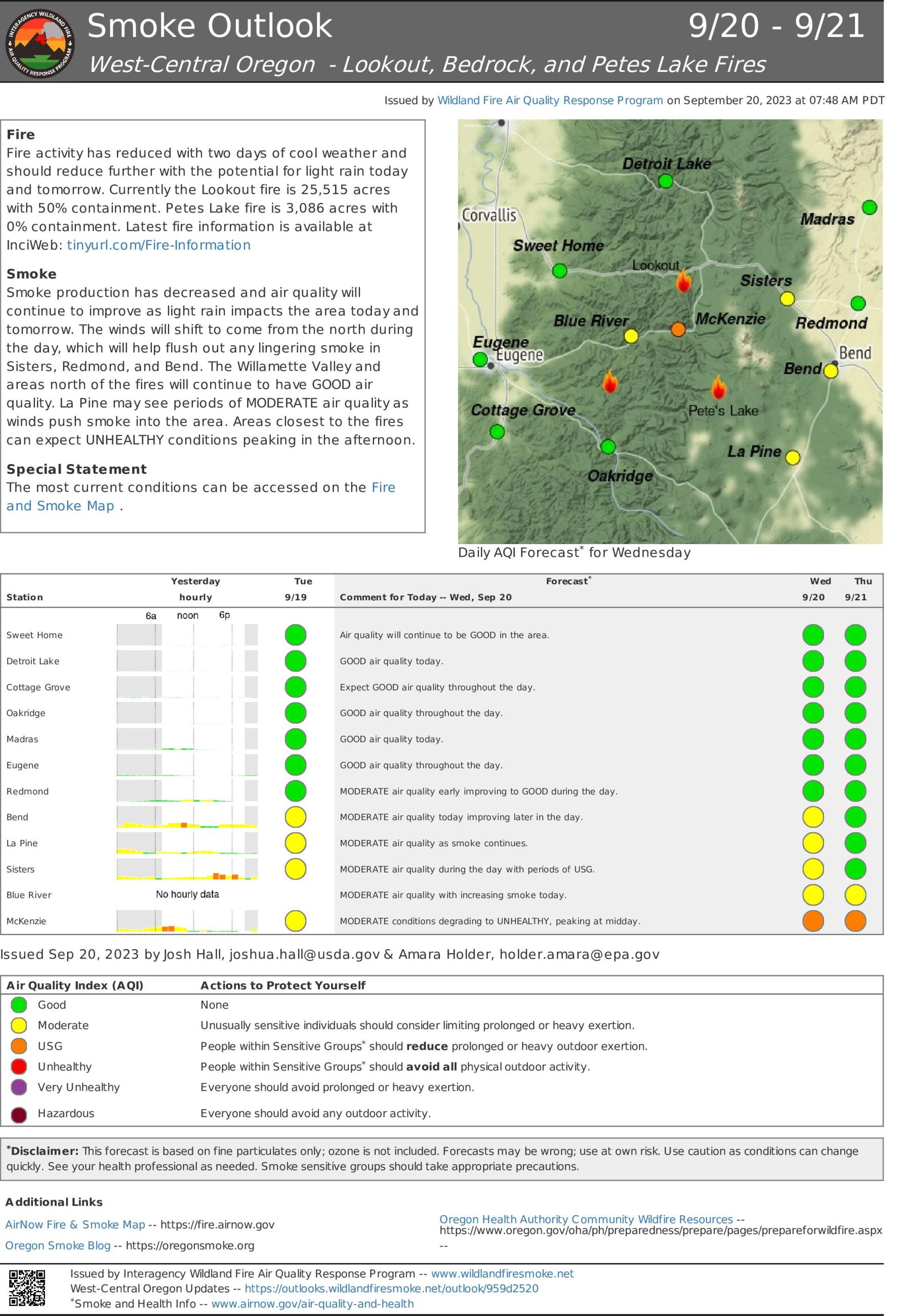The width and height of the screenshot is (900, 1316).
Task: Click the Hazardous maroon circle in AQI legend
Action: (x=19, y=1115)
